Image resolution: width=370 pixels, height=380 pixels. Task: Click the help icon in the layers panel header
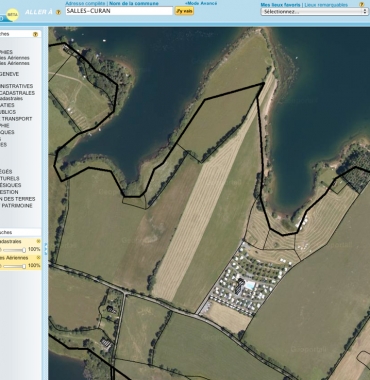pos(35,34)
